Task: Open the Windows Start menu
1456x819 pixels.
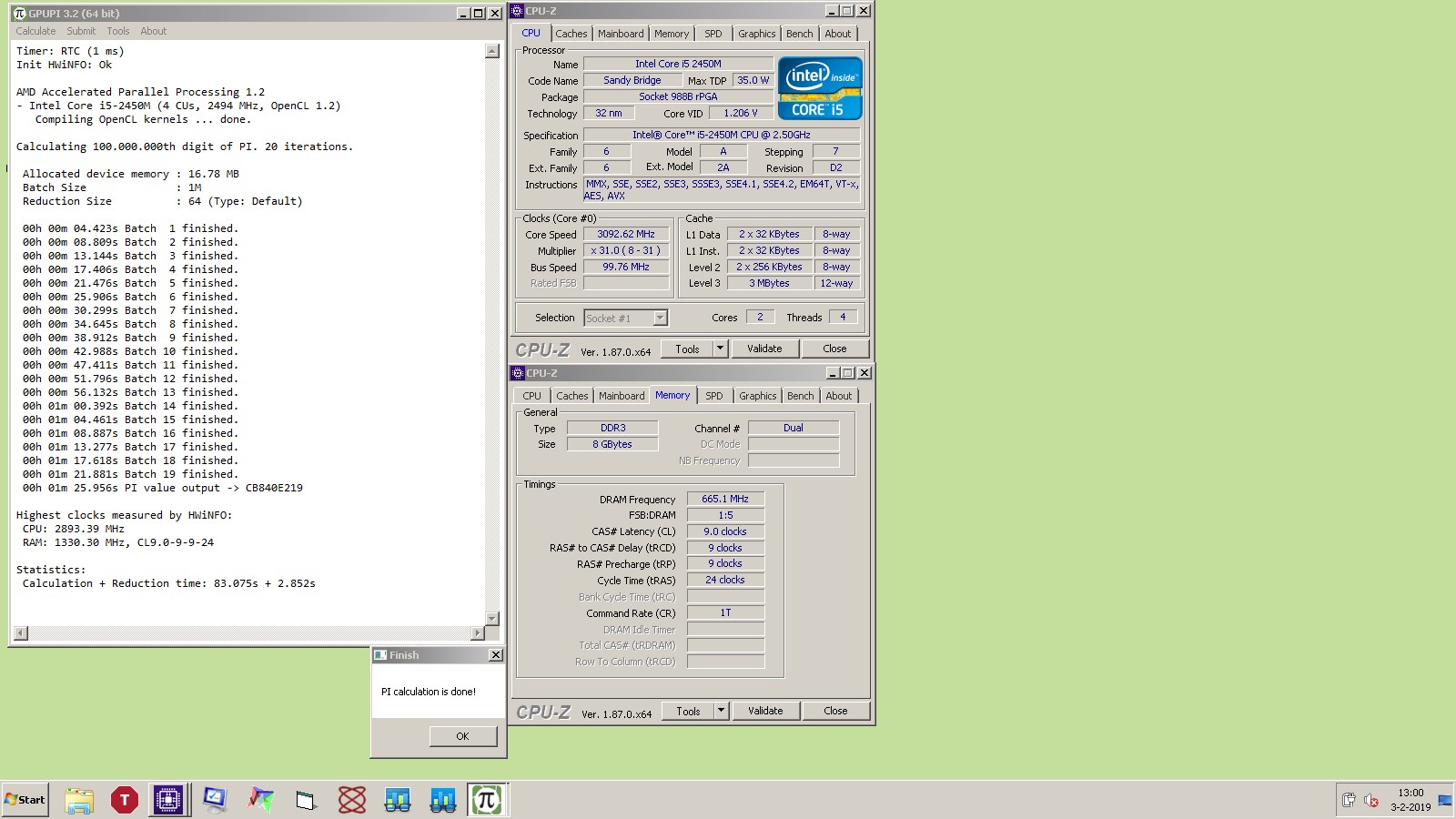Action: click(25, 800)
